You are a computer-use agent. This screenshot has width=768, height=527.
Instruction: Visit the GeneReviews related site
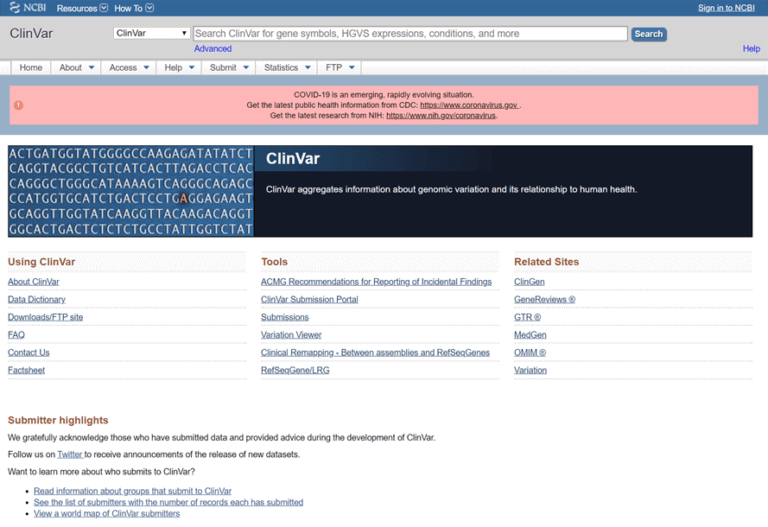pyautogui.click(x=544, y=299)
